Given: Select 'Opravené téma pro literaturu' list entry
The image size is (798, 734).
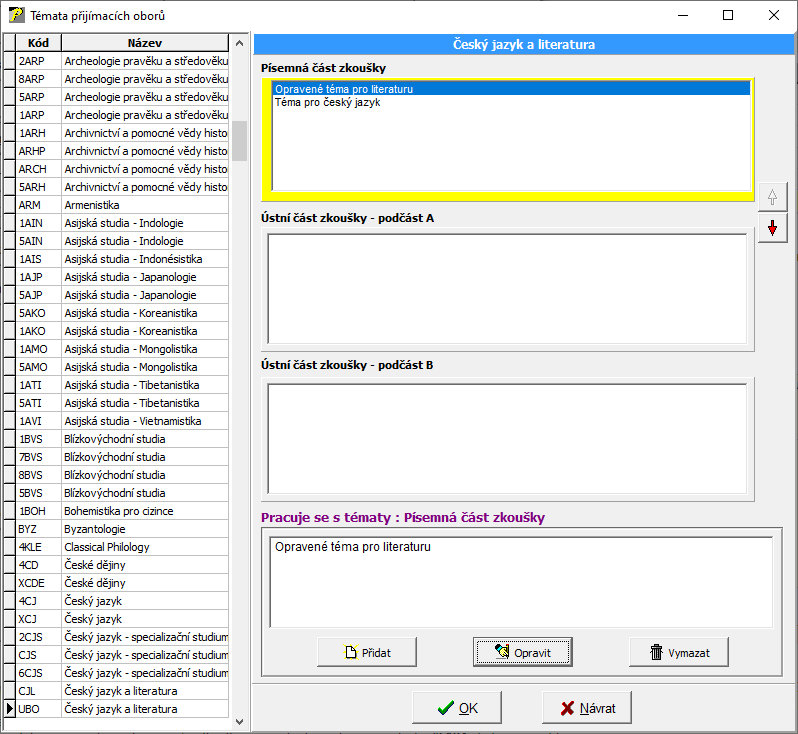Looking at the screenshot, I should point(344,89).
